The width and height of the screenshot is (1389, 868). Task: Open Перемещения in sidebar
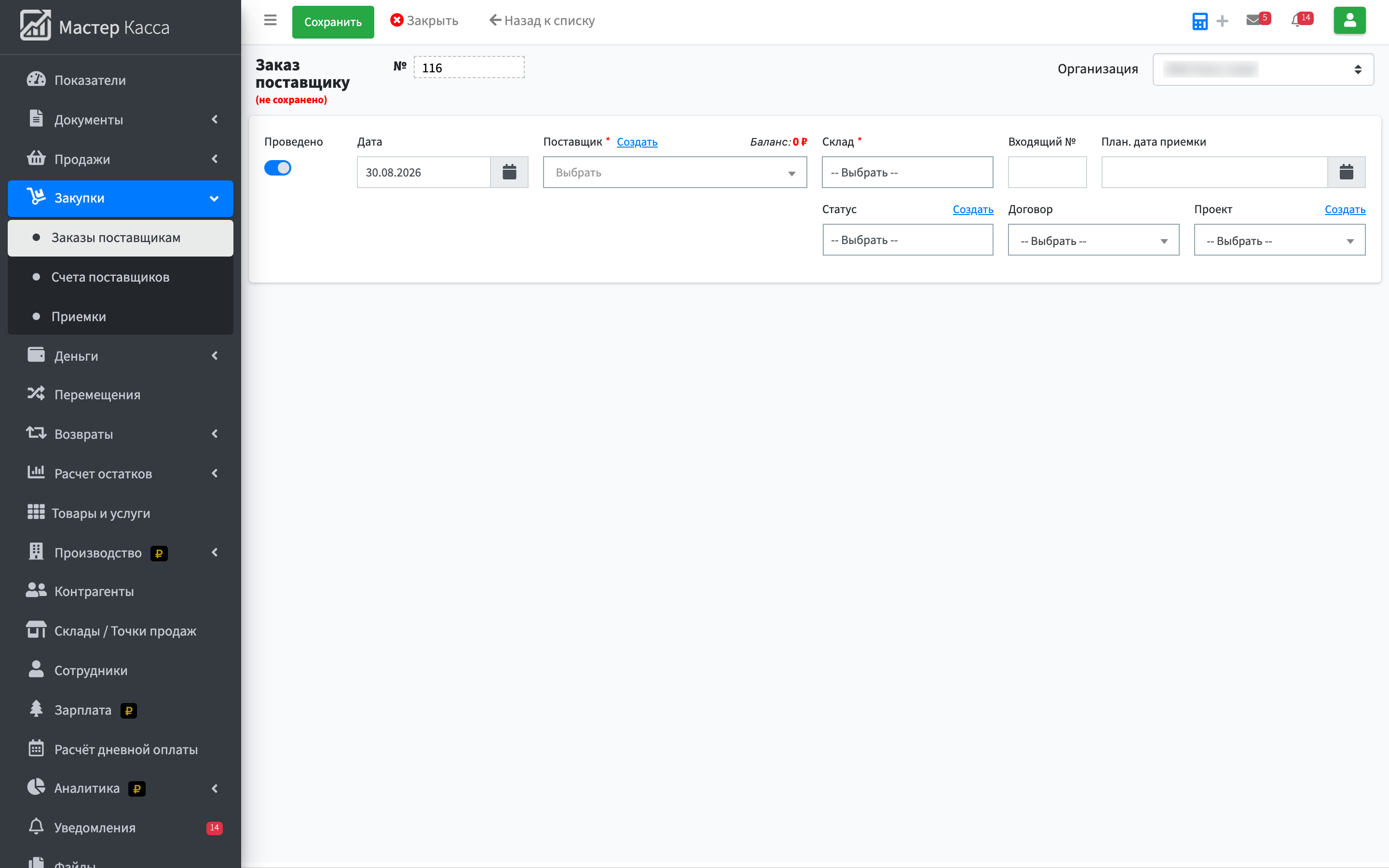point(121,395)
